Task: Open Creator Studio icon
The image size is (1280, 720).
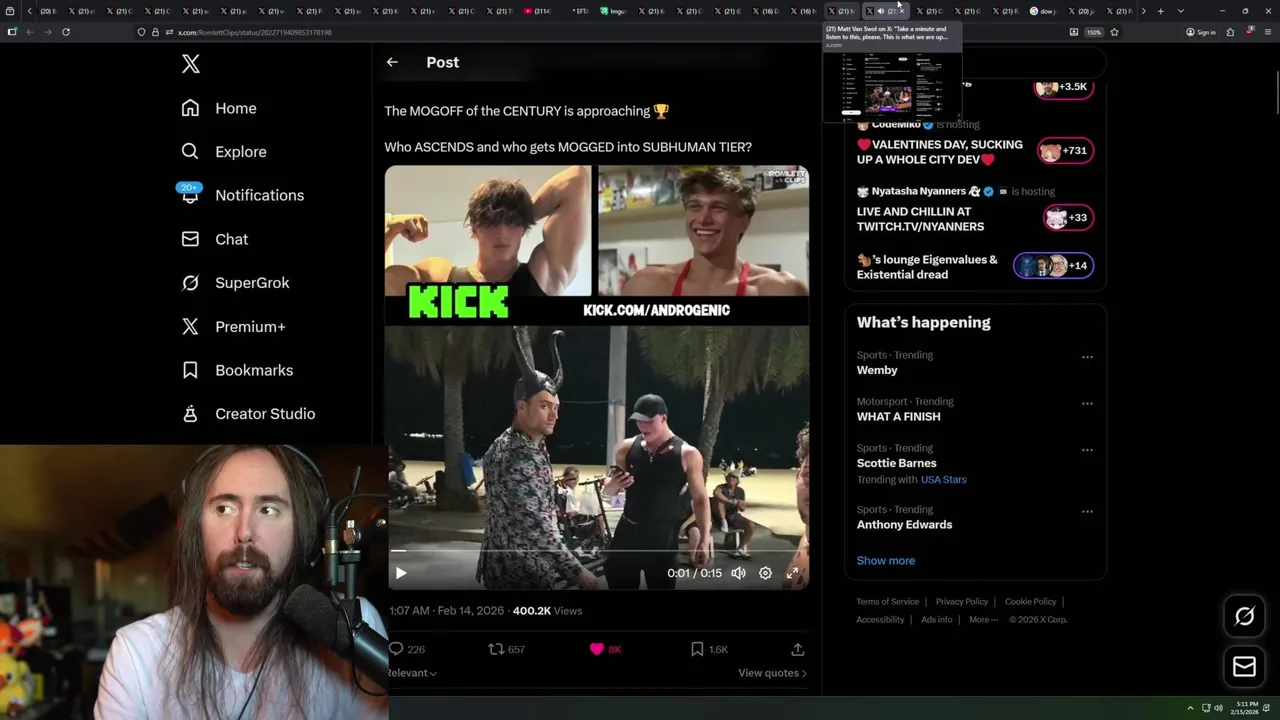Action: [x=190, y=414]
